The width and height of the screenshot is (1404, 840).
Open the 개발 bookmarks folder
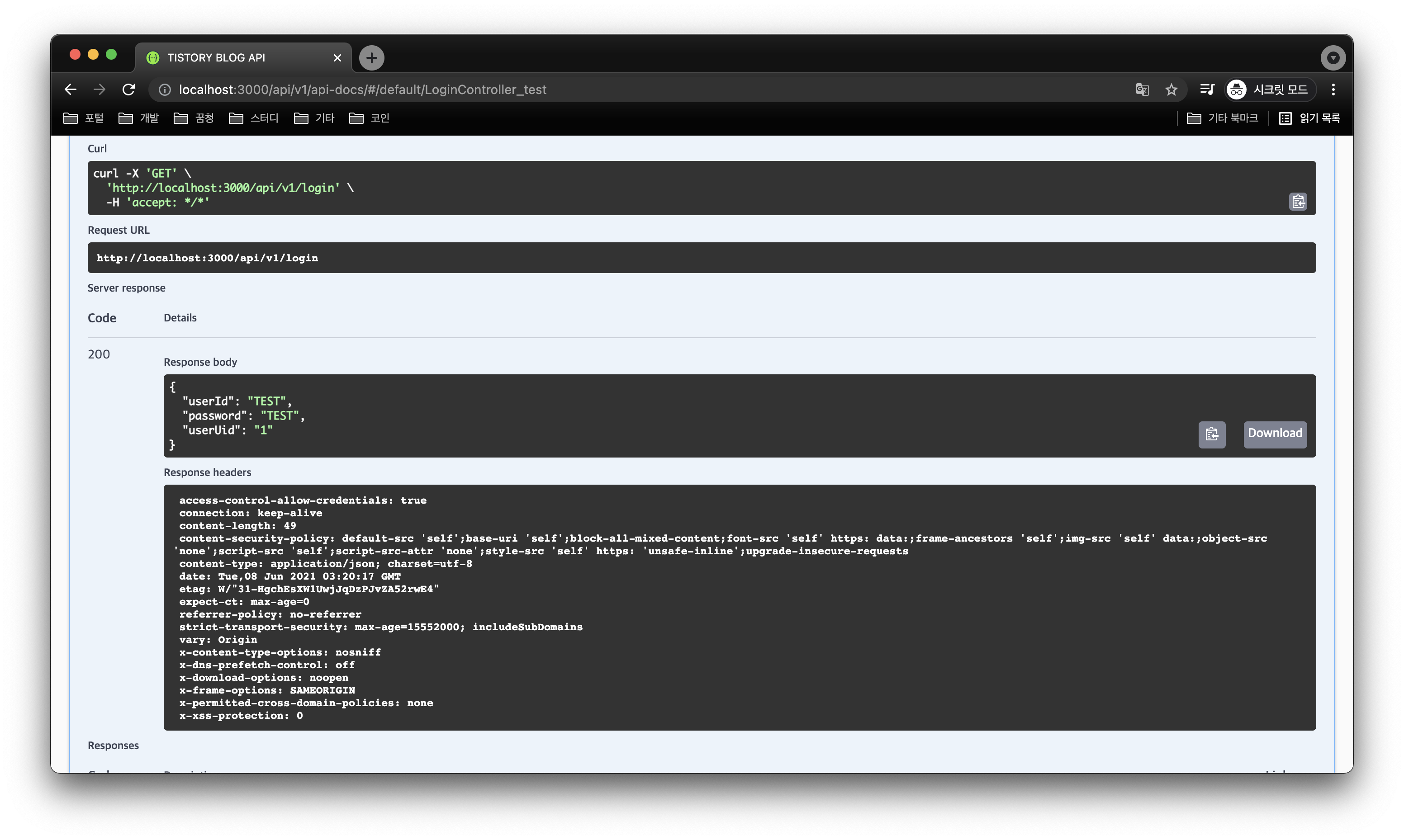(x=139, y=118)
